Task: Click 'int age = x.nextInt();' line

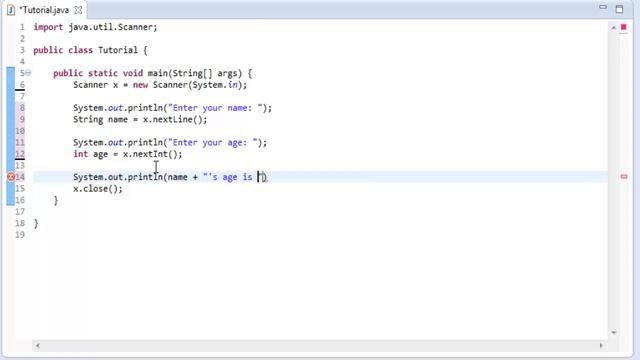Action: coord(127,154)
